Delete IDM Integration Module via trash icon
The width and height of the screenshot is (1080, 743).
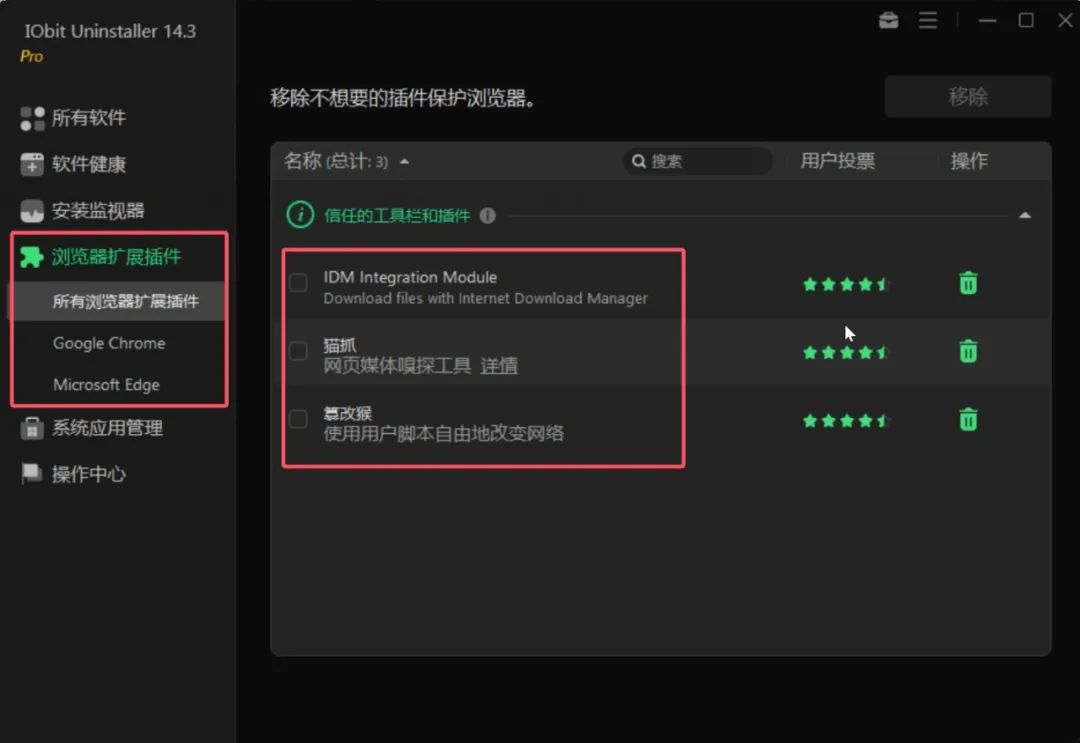click(968, 284)
